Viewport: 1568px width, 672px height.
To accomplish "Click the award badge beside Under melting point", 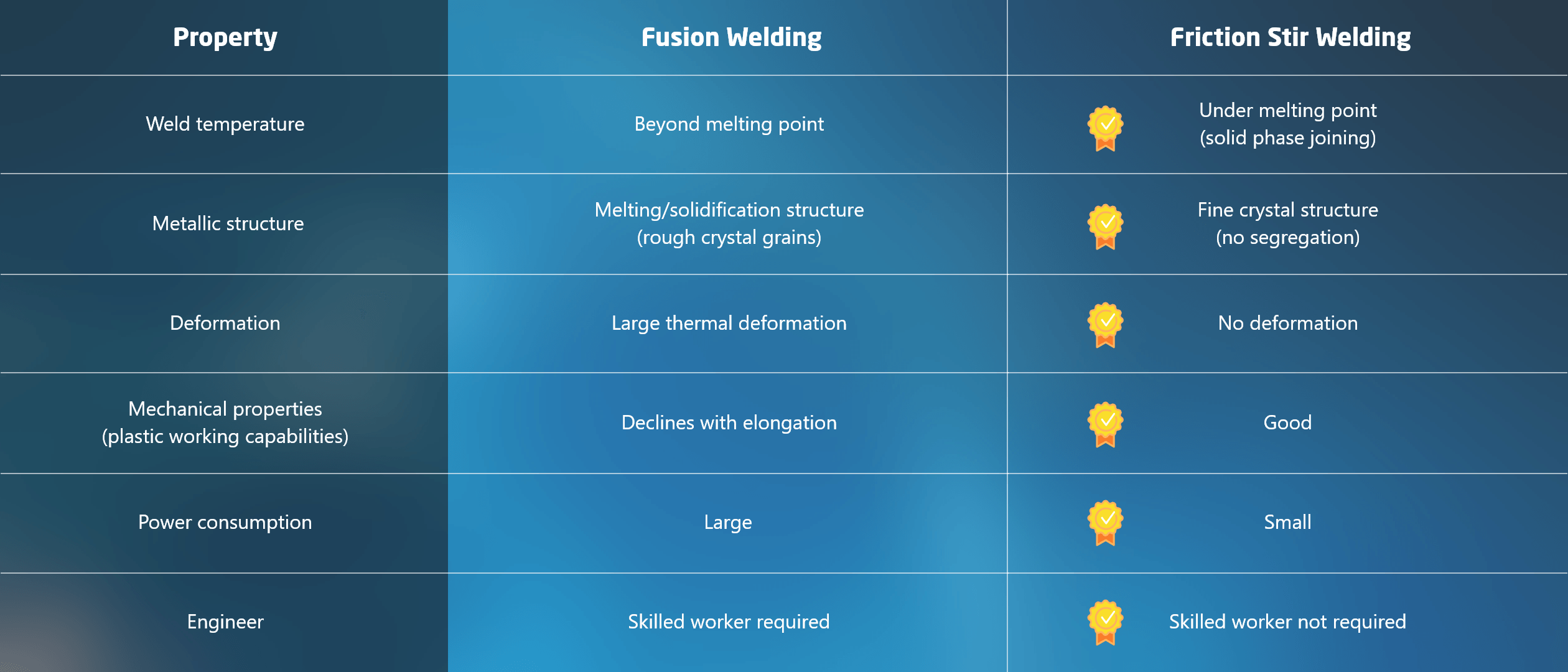I will coord(1105,128).
